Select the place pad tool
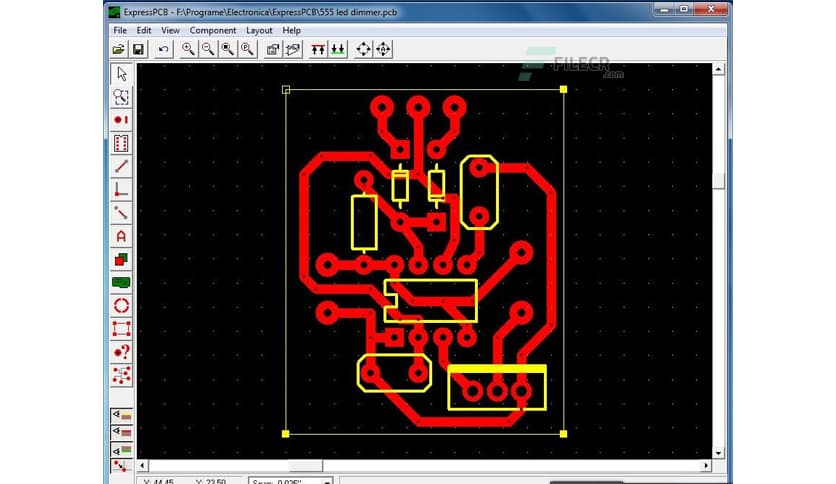 pos(121,120)
